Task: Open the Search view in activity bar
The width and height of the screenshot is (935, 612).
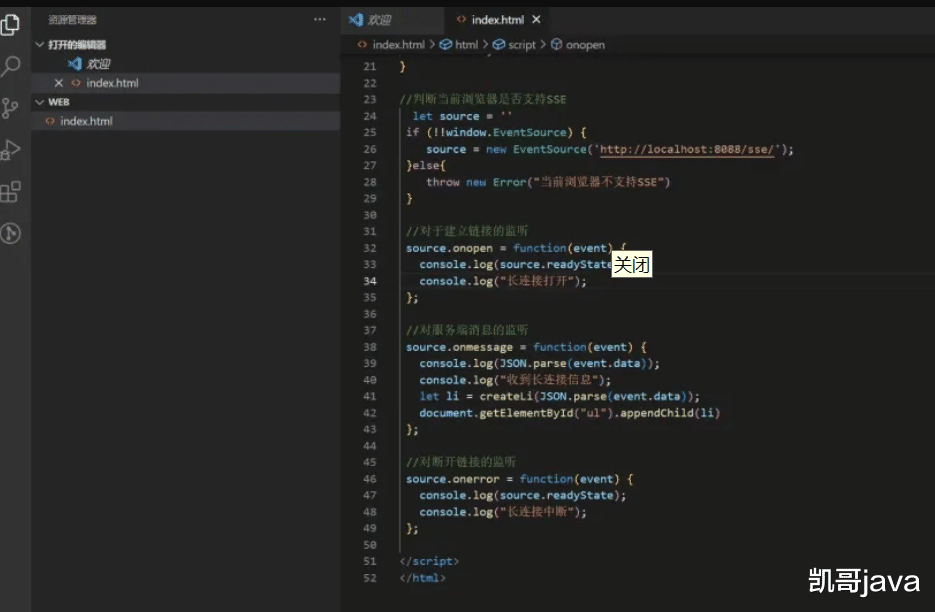Action: click(x=11, y=67)
